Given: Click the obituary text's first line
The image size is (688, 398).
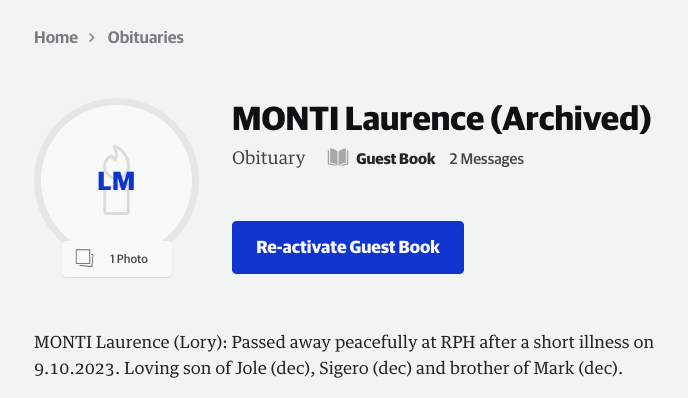Looking at the screenshot, I should point(344,342).
